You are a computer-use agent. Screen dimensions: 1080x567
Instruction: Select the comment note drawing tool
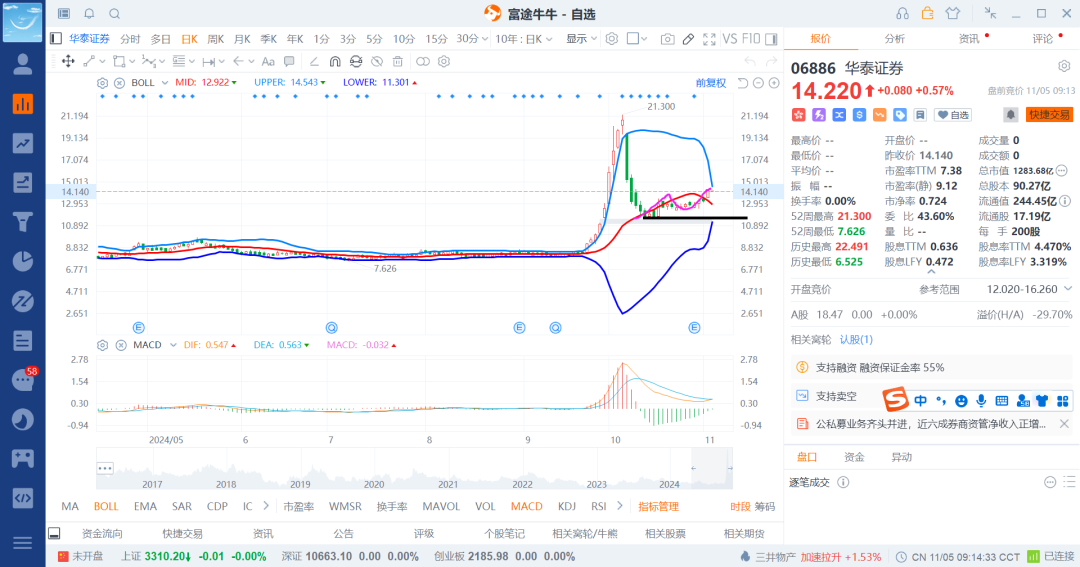(x=289, y=61)
